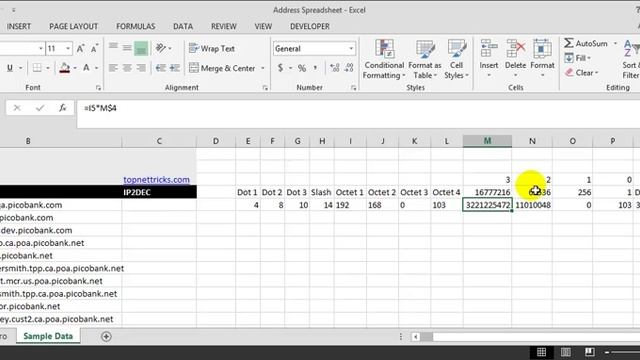Image resolution: width=640 pixels, height=360 pixels.
Task: Apply percent style
Action: [x=302, y=68]
